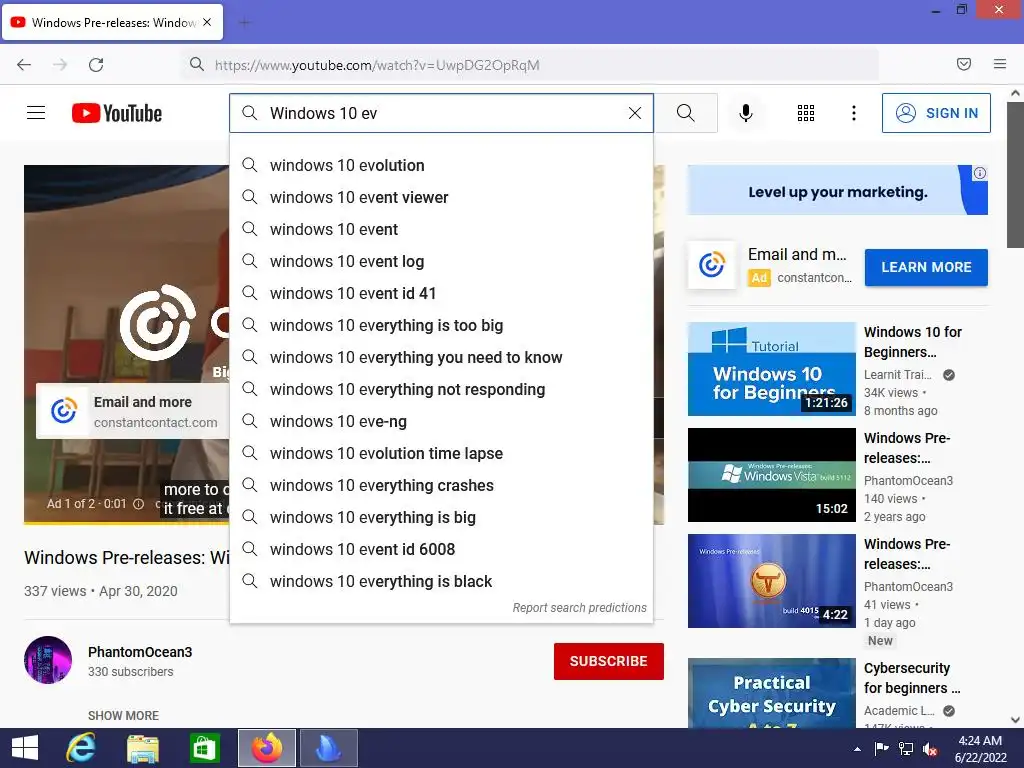Pick the 'windows 10 event' suggestion

441,229
